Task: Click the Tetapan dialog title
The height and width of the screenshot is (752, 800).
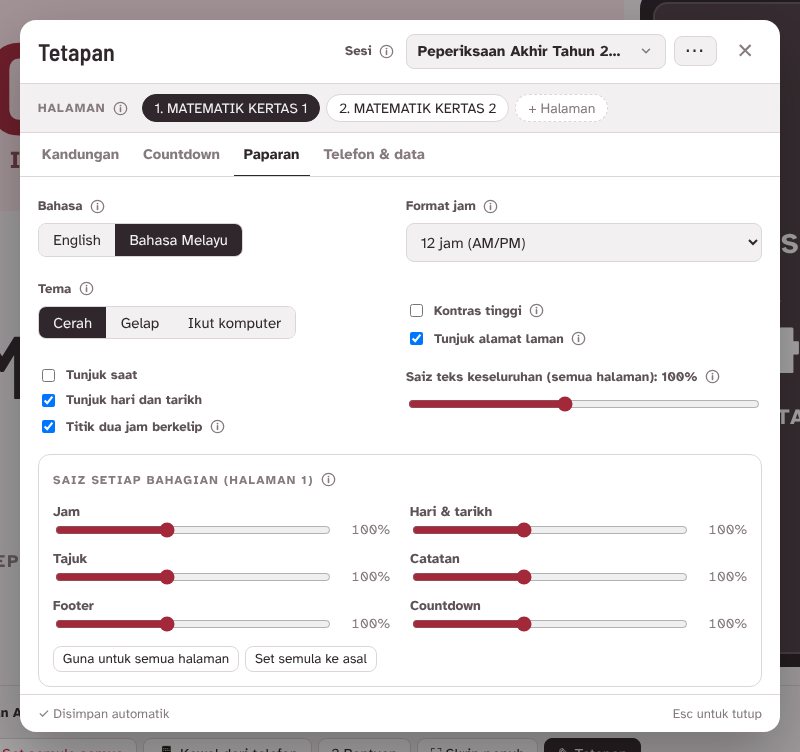Action: pyautogui.click(x=77, y=53)
